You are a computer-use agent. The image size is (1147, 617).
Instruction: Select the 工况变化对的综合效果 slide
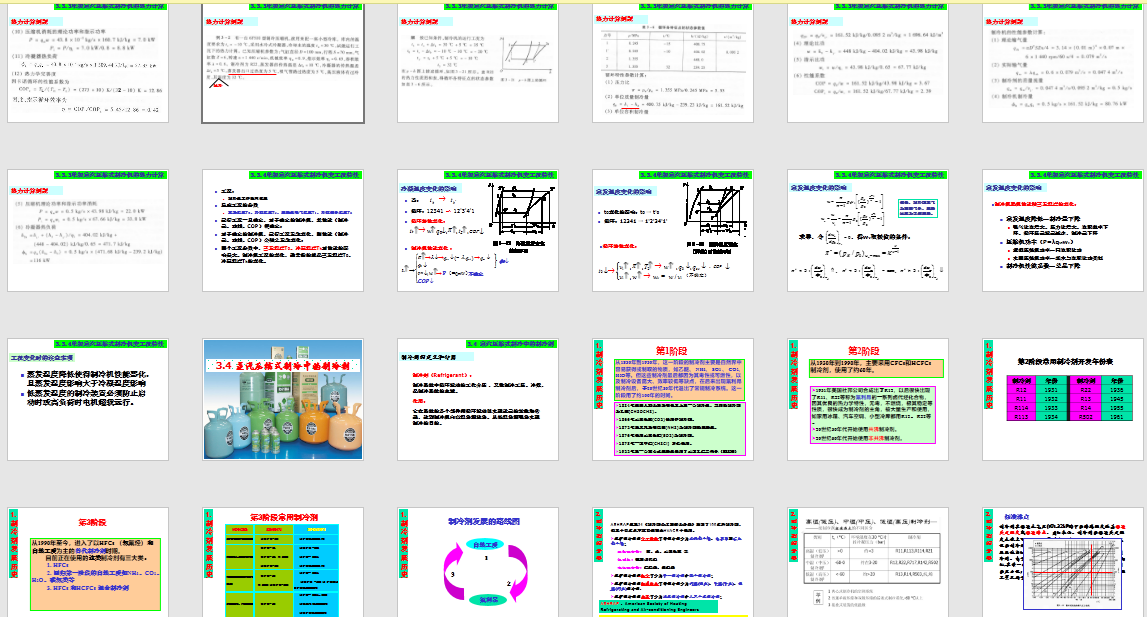(86, 402)
